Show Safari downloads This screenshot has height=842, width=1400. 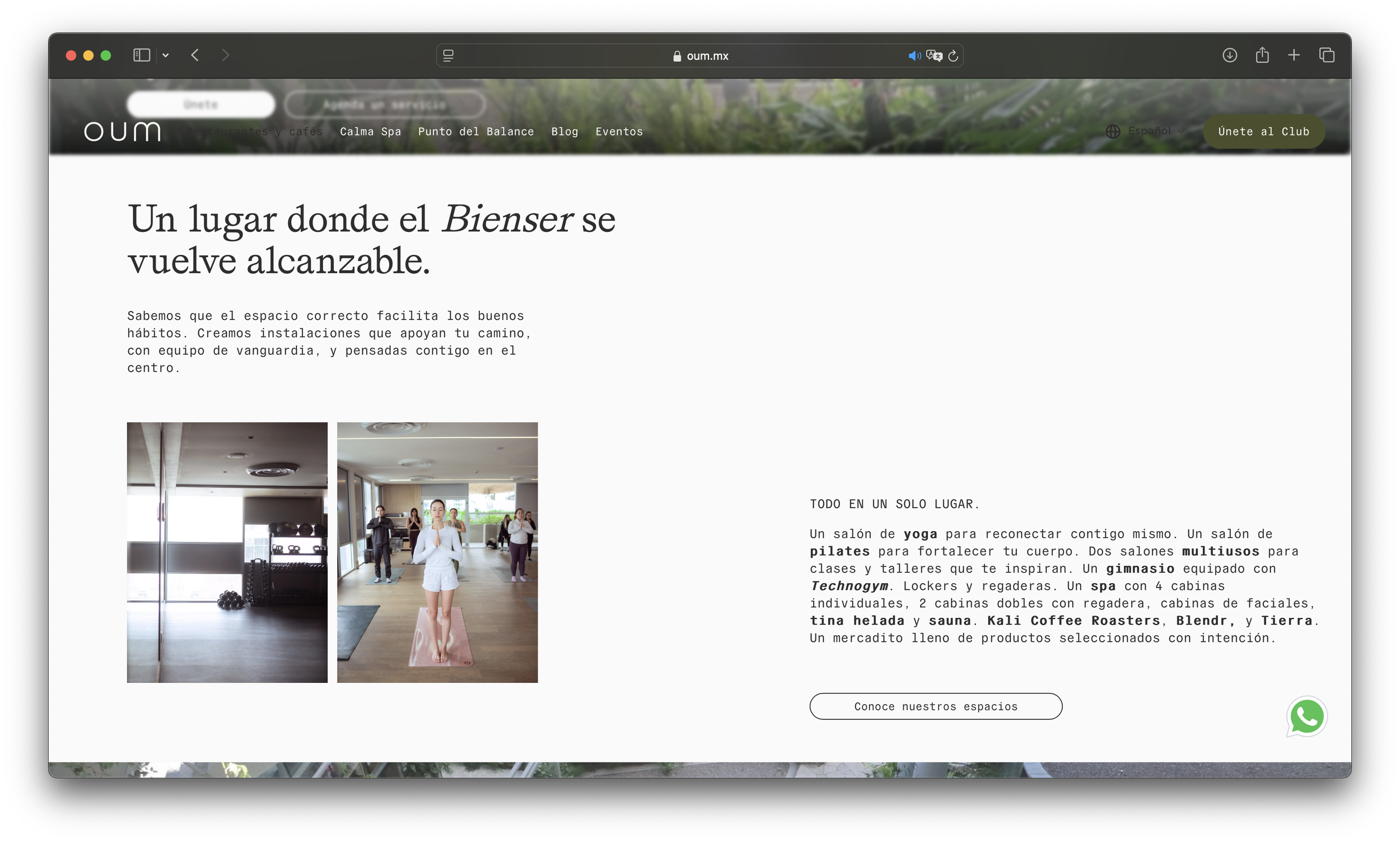tap(1229, 55)
